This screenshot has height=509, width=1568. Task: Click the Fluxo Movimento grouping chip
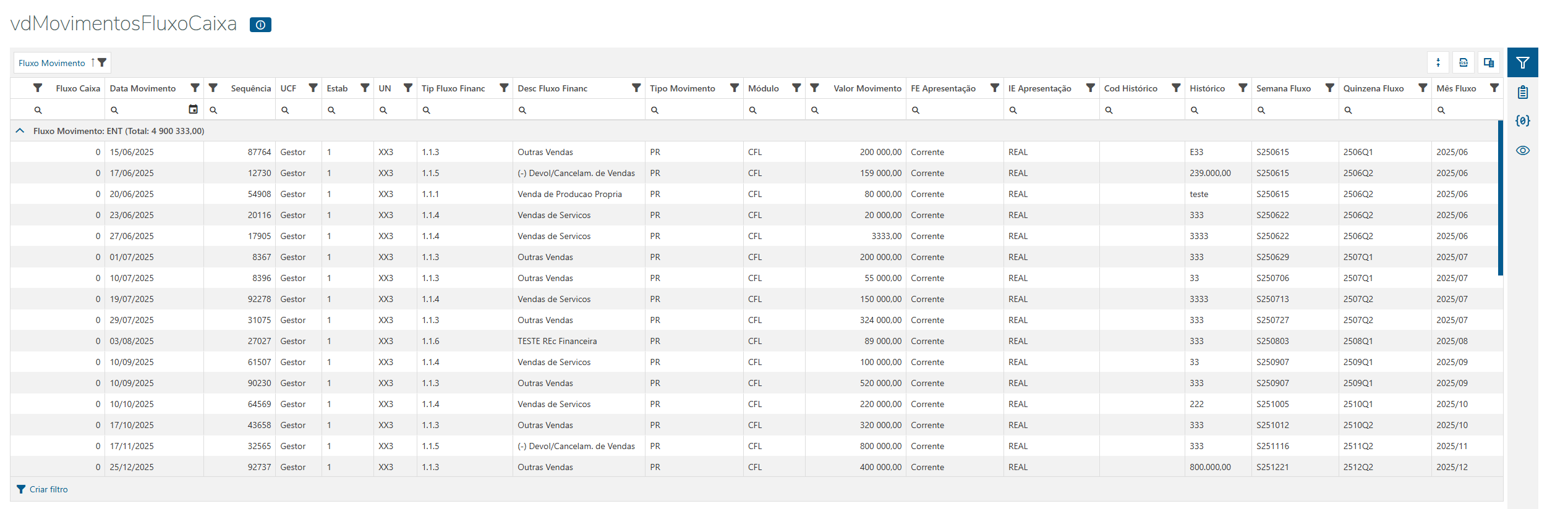pyautogui.click(x=52, y=63)
